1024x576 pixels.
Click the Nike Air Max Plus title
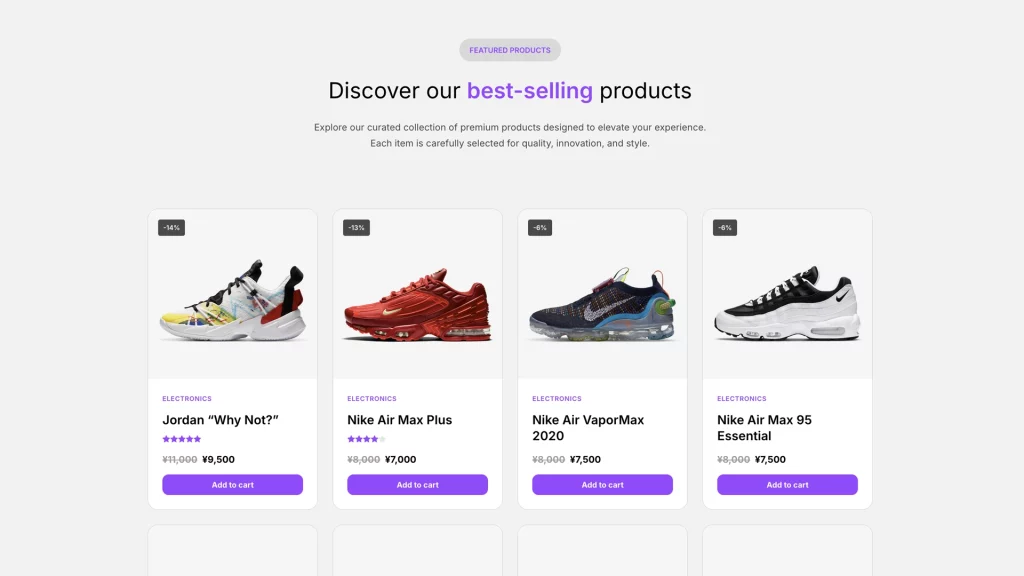click(400, 420)
